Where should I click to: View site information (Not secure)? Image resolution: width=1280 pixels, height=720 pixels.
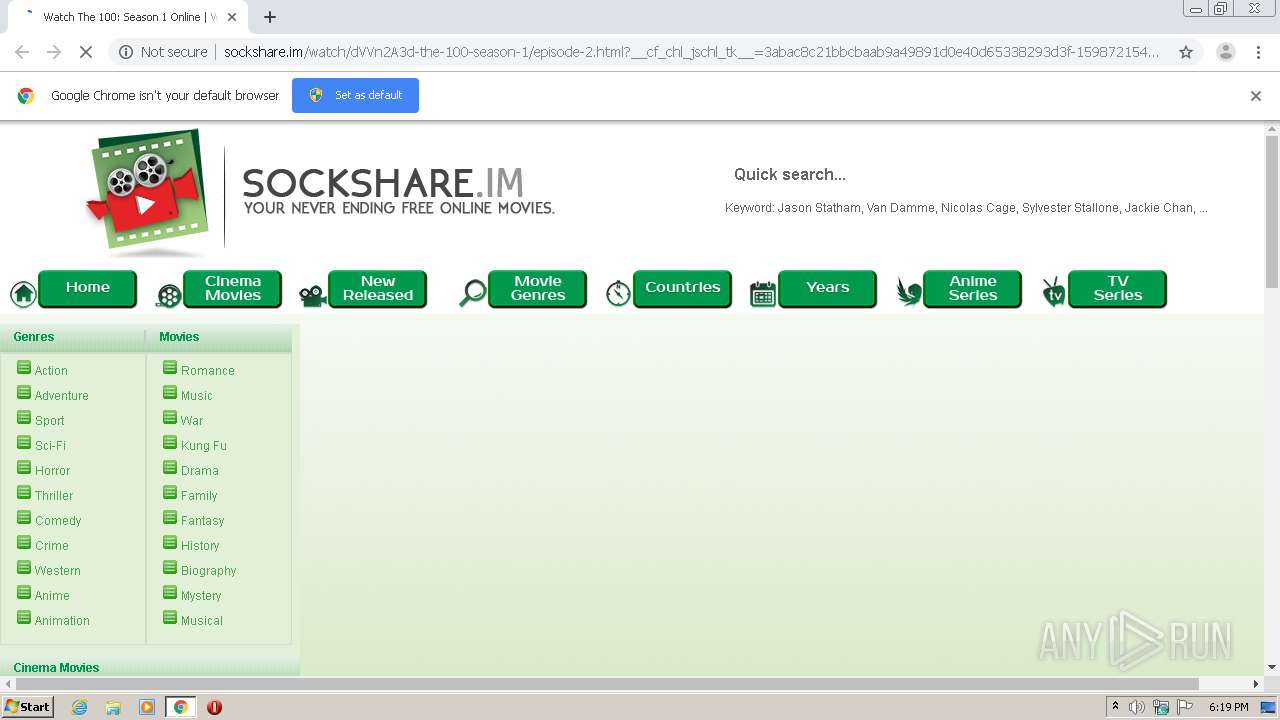coord(163,52)
